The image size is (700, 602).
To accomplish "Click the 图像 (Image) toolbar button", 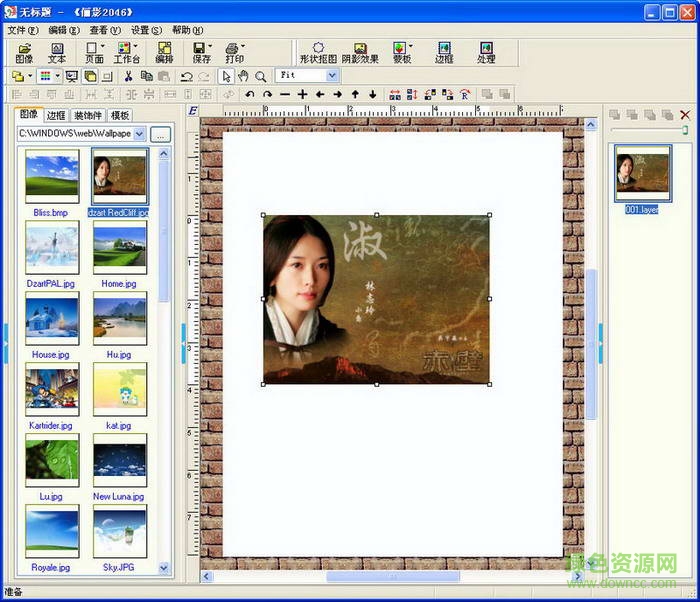I will [x=24, y=52].
